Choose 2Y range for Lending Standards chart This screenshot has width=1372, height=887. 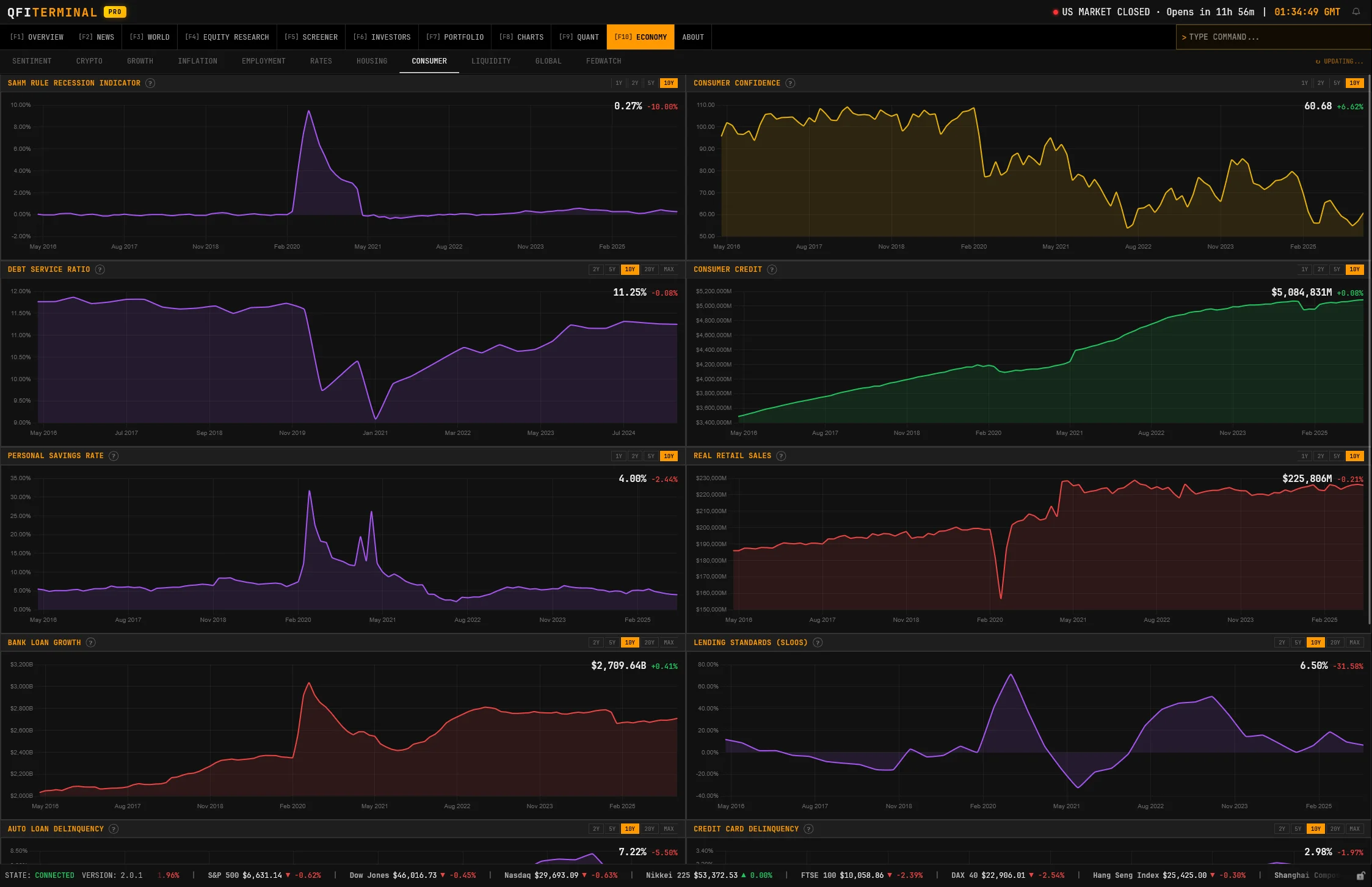(1282, 643)
